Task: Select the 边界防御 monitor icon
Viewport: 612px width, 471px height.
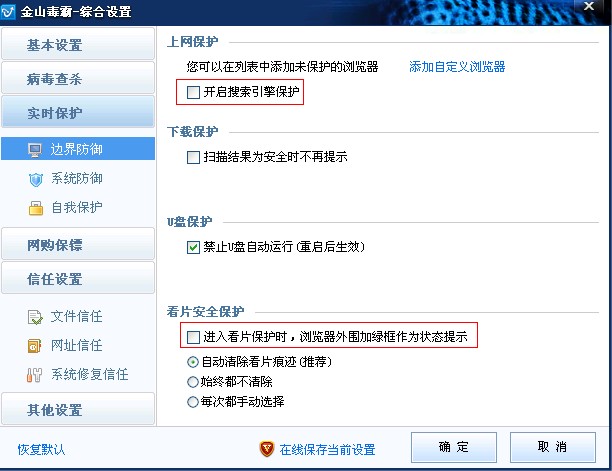Action: pos(35,150)
